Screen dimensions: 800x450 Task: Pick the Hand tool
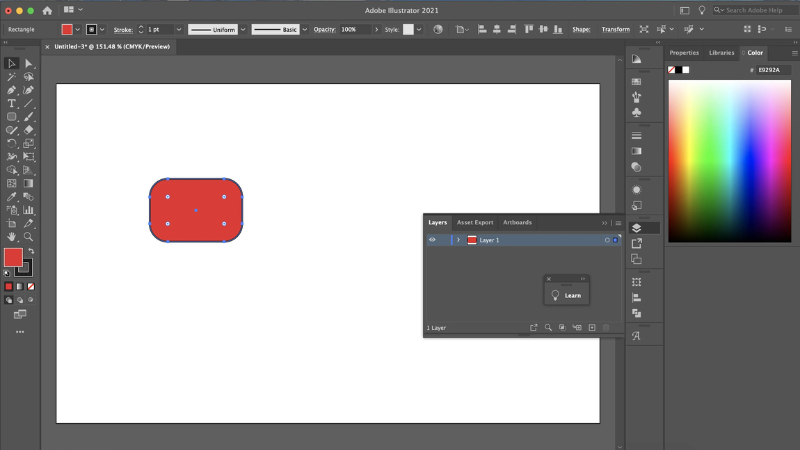point(12,237)
